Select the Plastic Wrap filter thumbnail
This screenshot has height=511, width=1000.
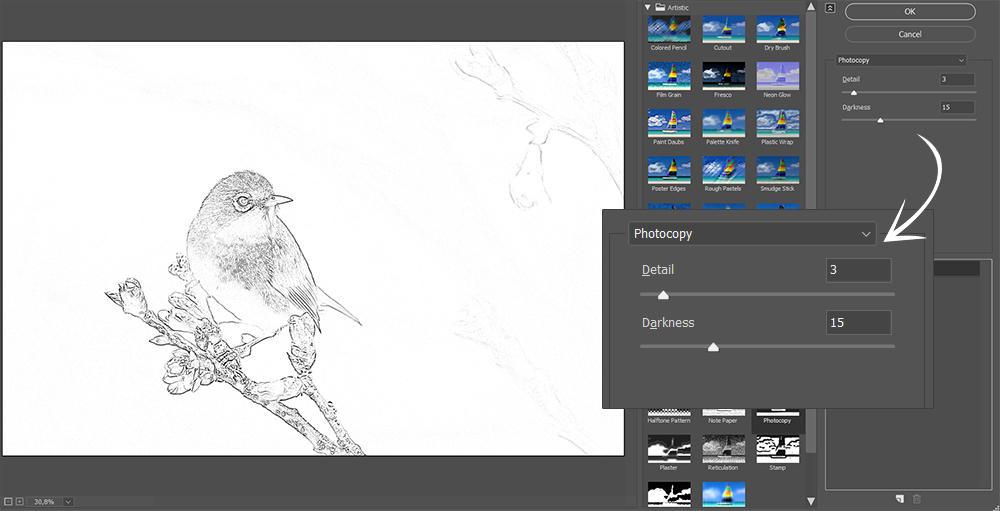tap(777, 123)
